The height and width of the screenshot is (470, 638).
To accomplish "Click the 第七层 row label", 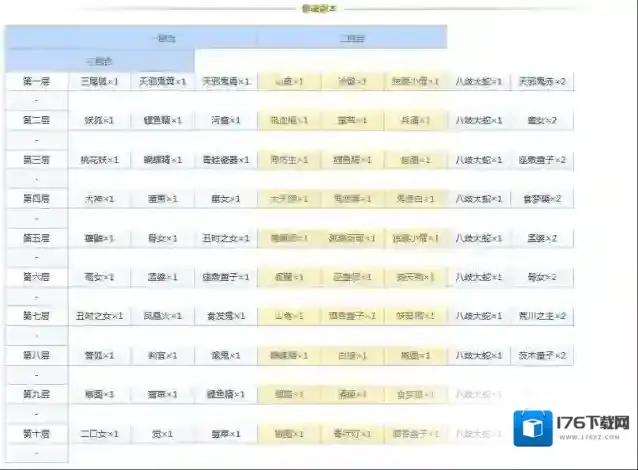I will click(x=36, y=316).
